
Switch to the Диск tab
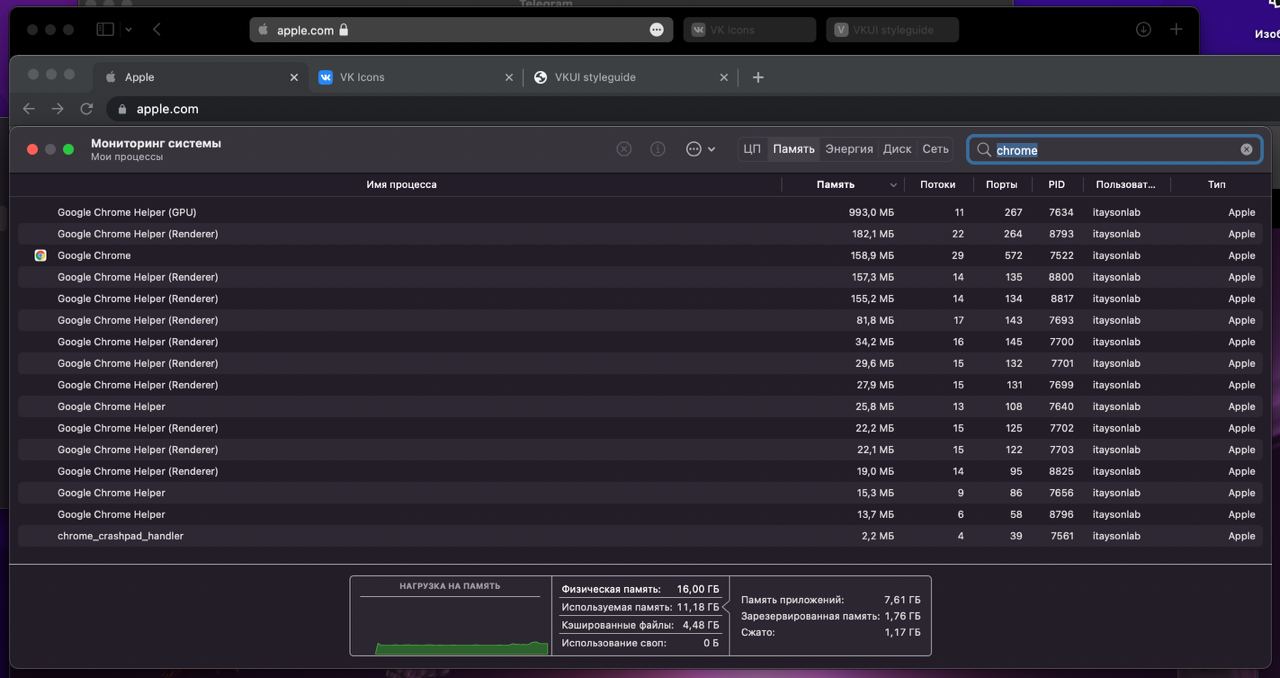pyautogui.click(x=897, y=149)
